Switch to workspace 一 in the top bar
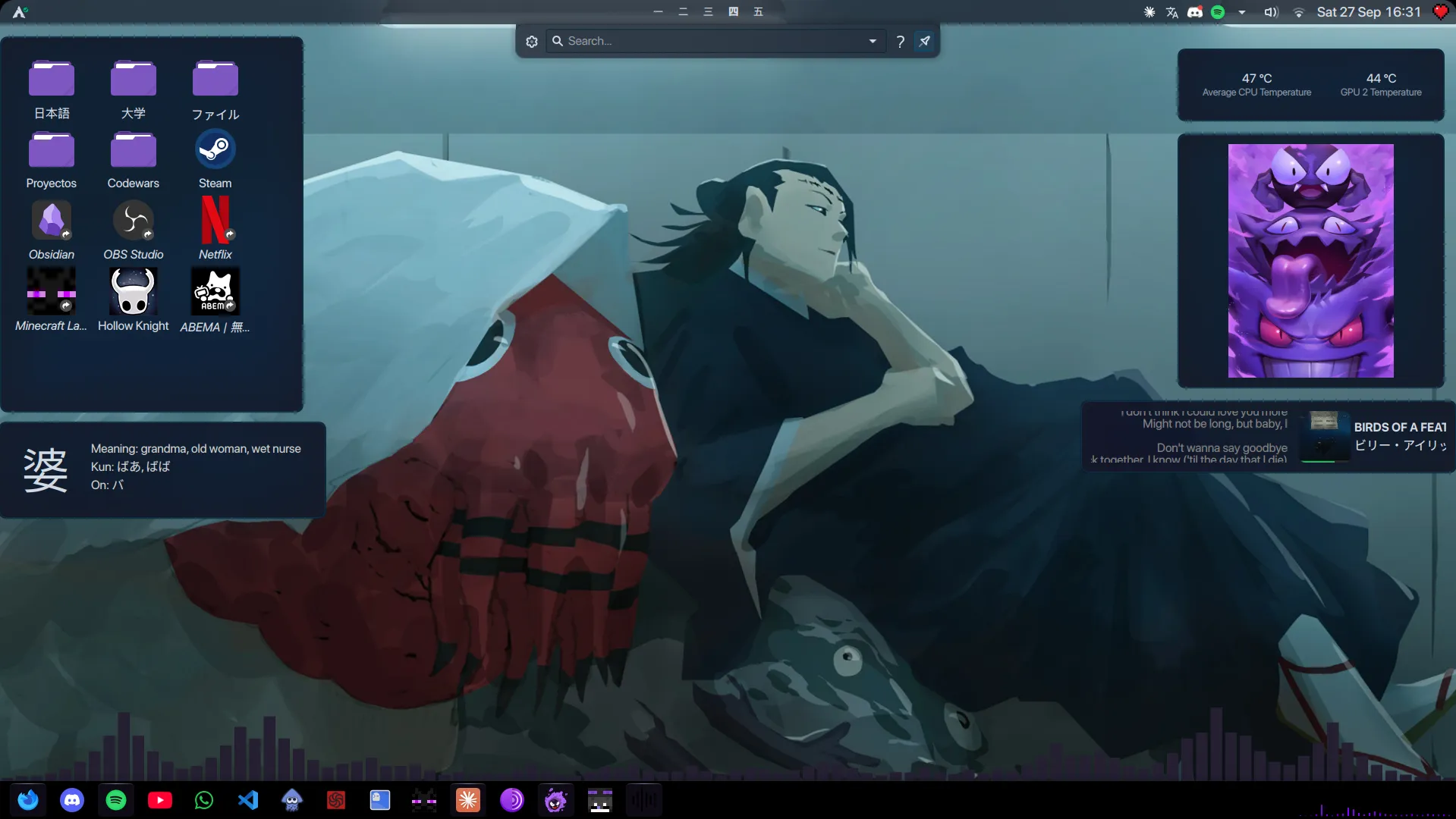1456x819 pixels. (x=658, y=11)
